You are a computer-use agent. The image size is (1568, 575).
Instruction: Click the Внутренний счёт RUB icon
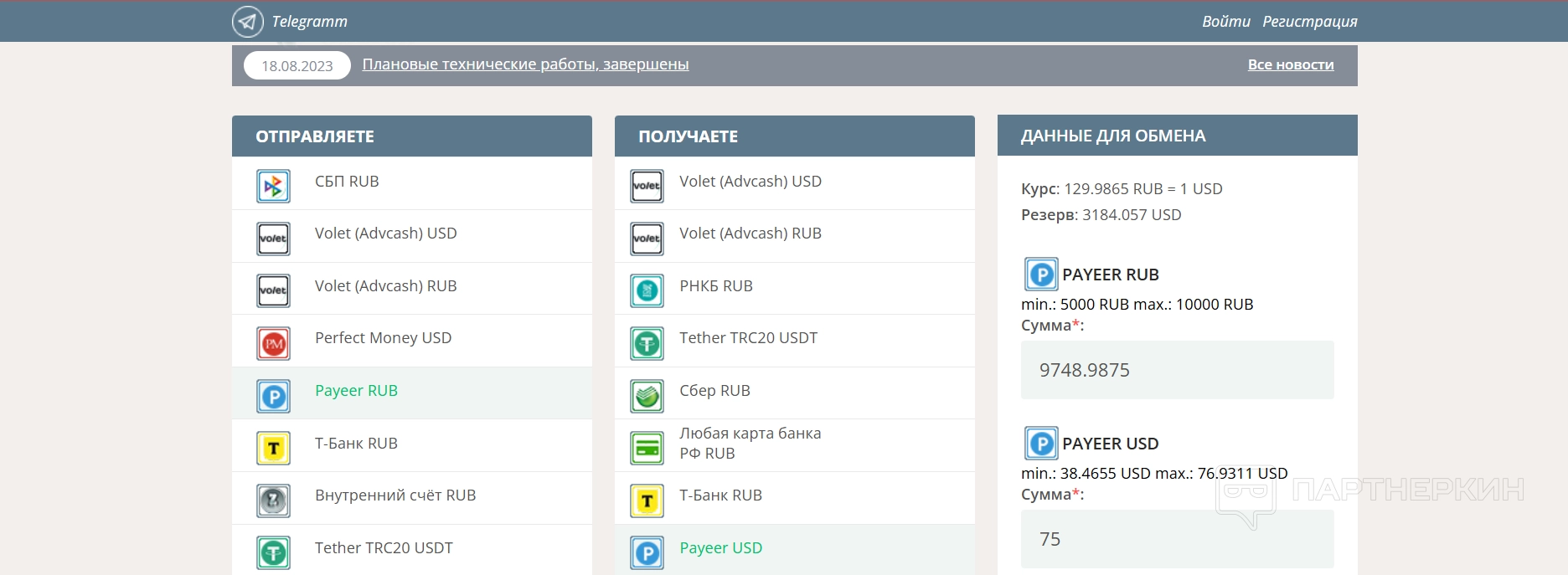[x=273, y=501]
